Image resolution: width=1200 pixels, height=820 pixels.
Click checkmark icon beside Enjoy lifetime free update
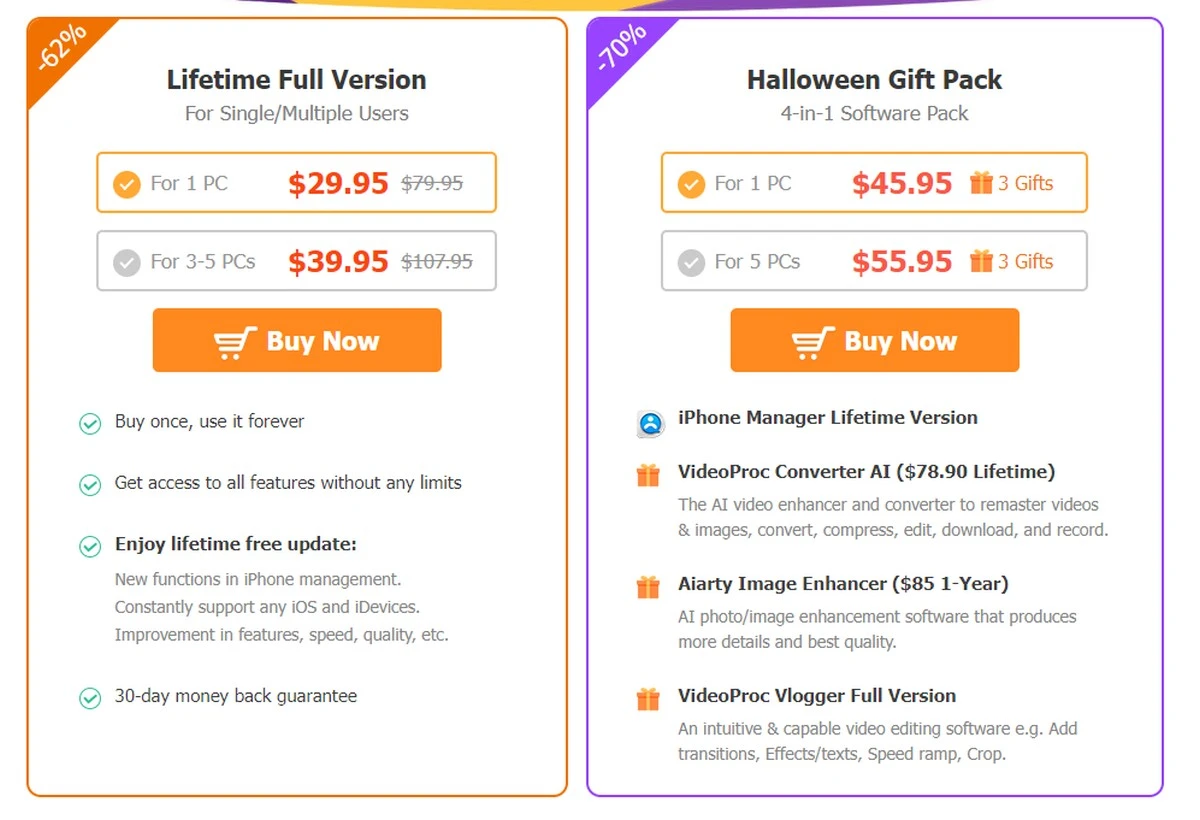90,547
